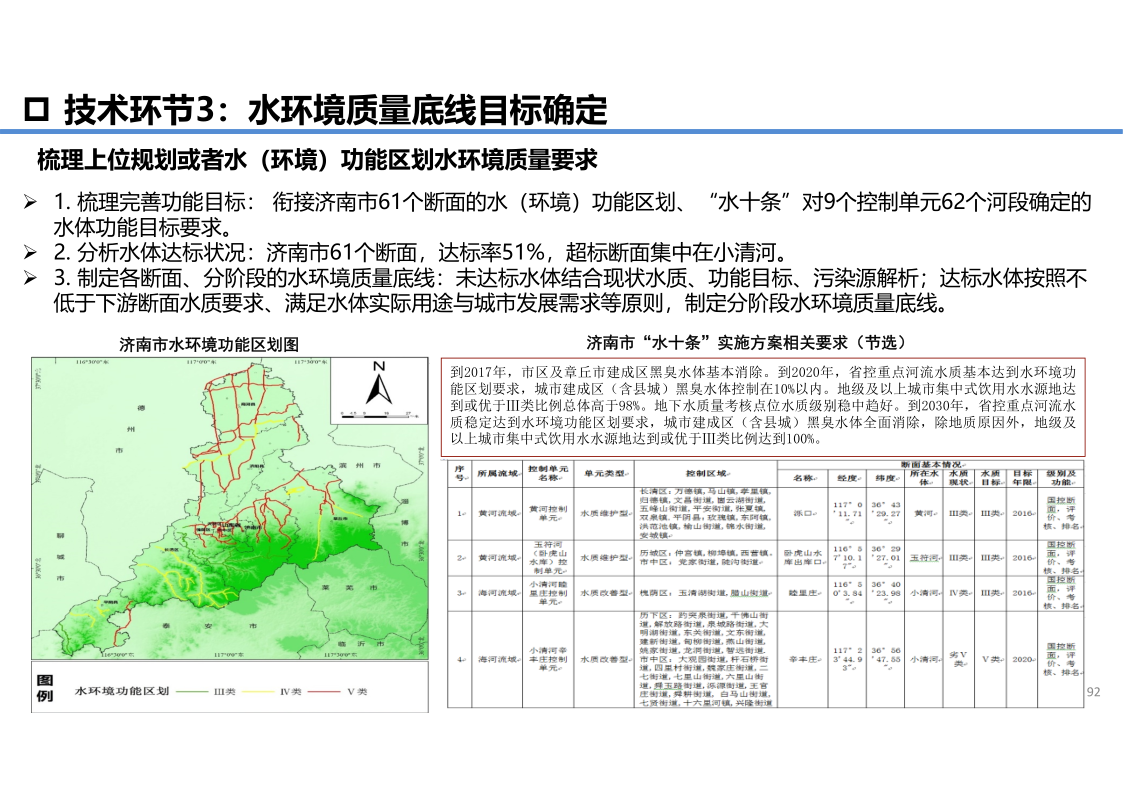The image size is (1123, 794).
Task: Click the section name cell '睦里庄'
Action: pos(803,593)
